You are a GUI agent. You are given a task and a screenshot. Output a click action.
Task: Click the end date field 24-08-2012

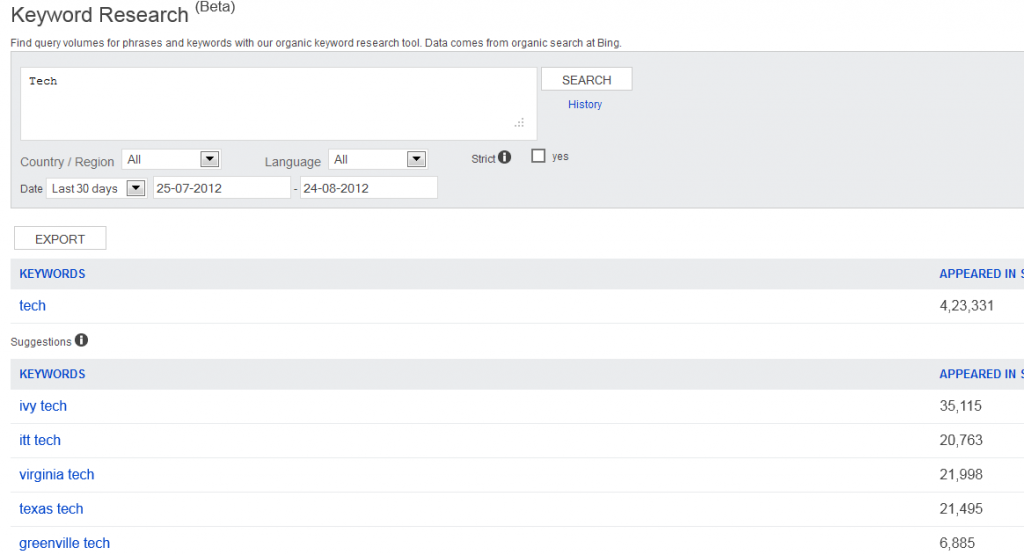point(368,188)
